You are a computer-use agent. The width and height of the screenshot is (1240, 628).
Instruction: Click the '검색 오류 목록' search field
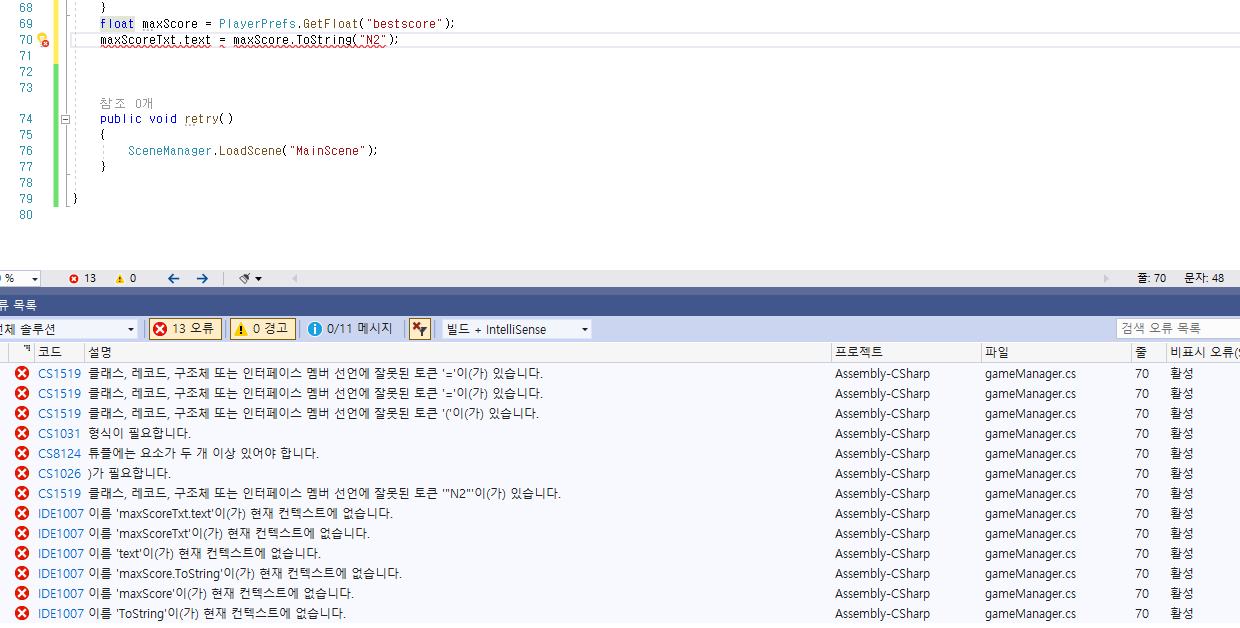click(1178, 328)
